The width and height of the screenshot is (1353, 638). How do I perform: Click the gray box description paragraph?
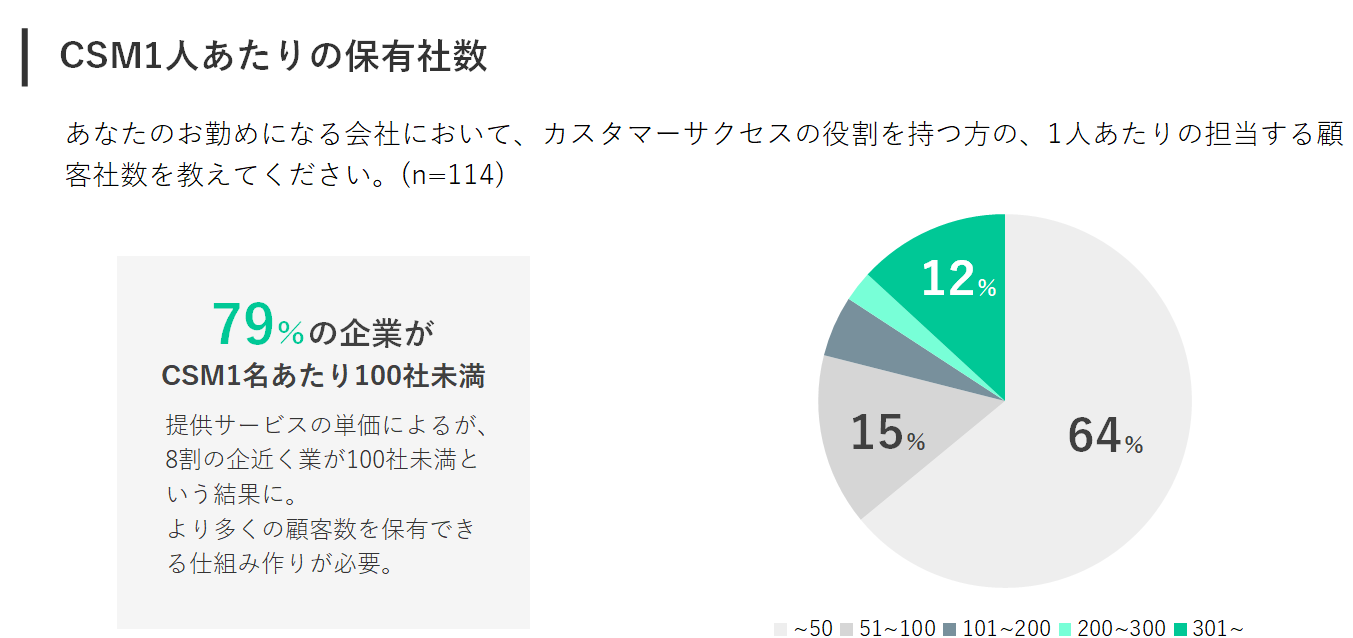[323, 493]
